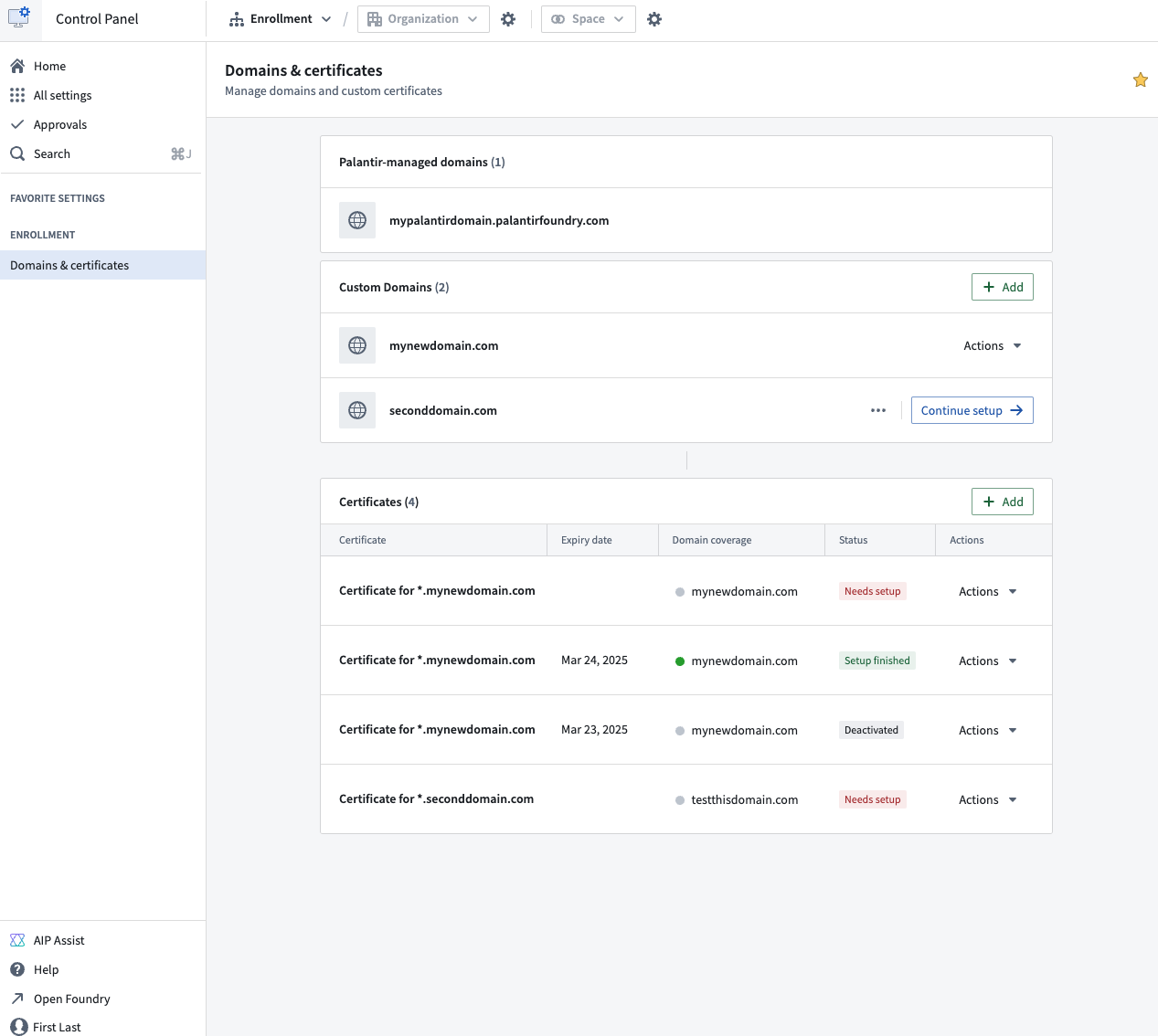This screenshot has width=1158, height=1036.
Task: Click the favorite star icon
Action: [x=1141, y=79]
